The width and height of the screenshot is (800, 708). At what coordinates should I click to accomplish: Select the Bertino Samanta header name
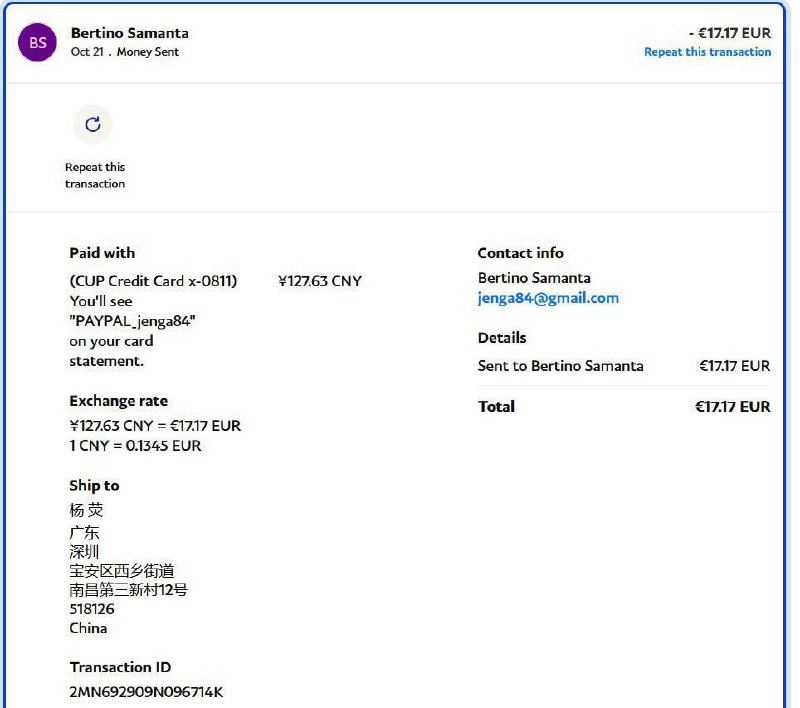coord(129,33)
